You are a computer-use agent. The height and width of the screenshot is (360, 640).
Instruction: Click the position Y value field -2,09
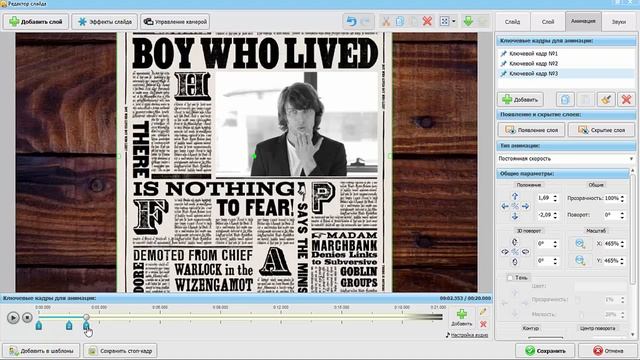pyautogui.click(x=544, y=215)
